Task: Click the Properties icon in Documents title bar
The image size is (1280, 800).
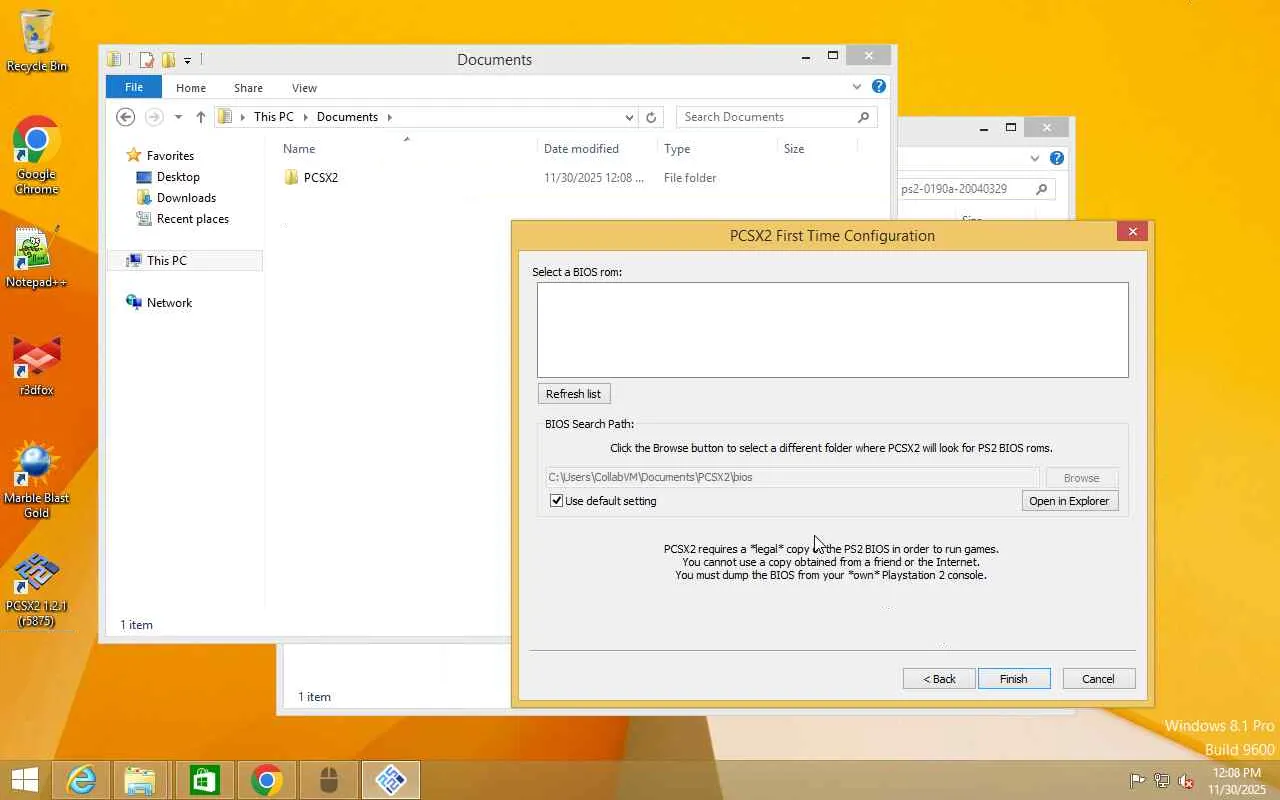Action: point(147,60)
